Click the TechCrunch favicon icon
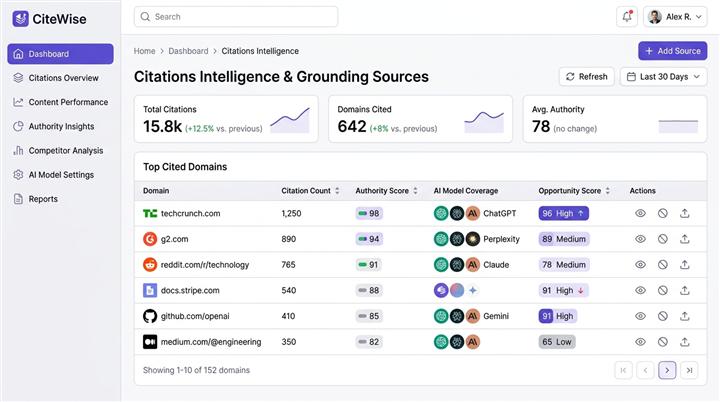 150,213
